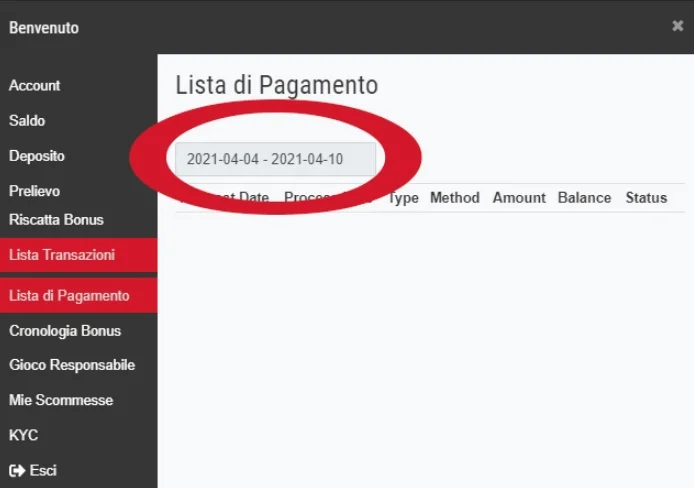Open the date range picker field
The image size is (694, 488).
(275, 159)
